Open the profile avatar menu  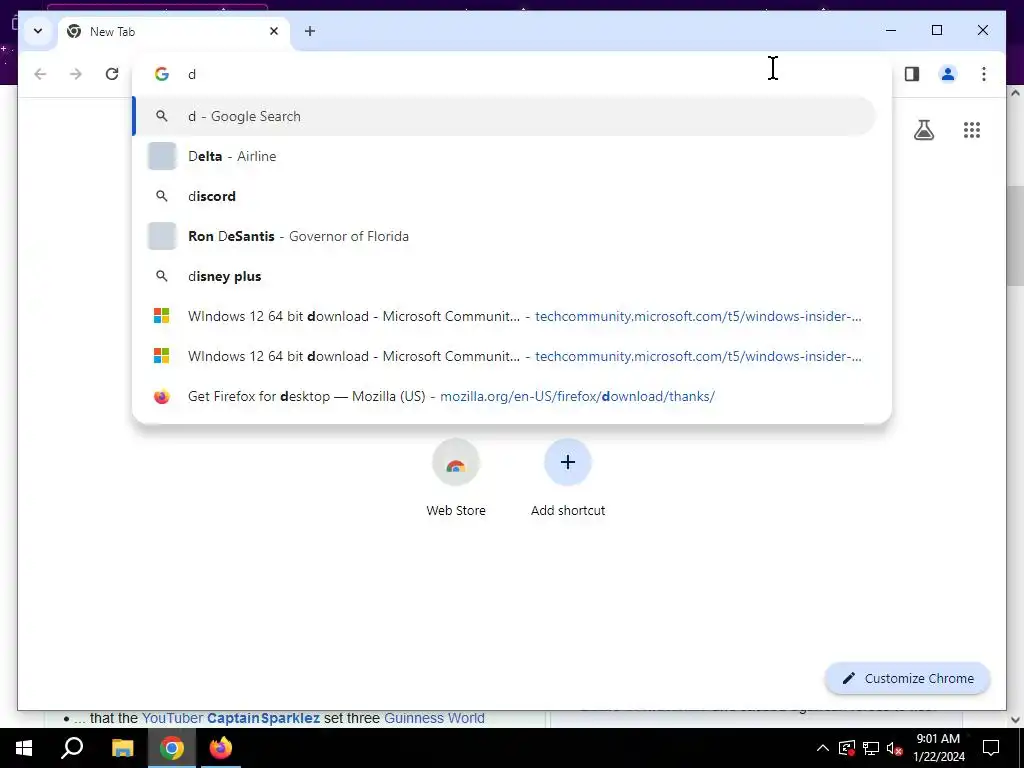[x=948, y=74]
